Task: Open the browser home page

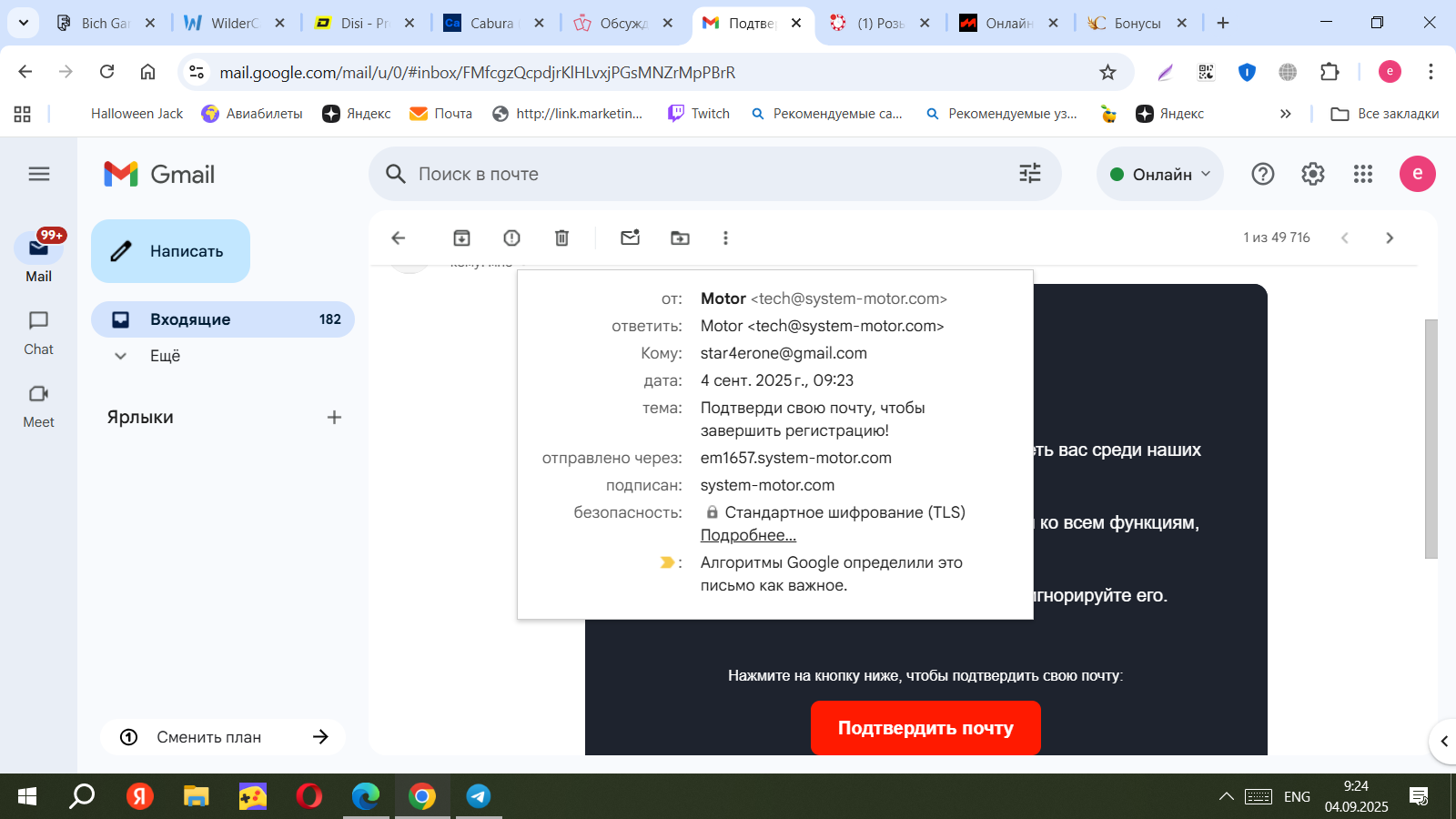Action: [147, 72]
